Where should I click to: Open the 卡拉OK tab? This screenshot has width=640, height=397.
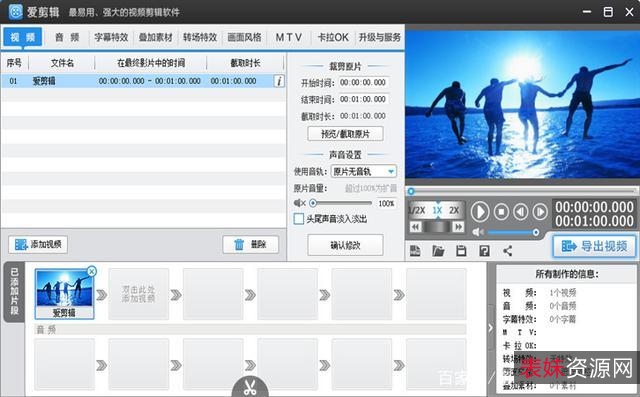coord(333,38)
